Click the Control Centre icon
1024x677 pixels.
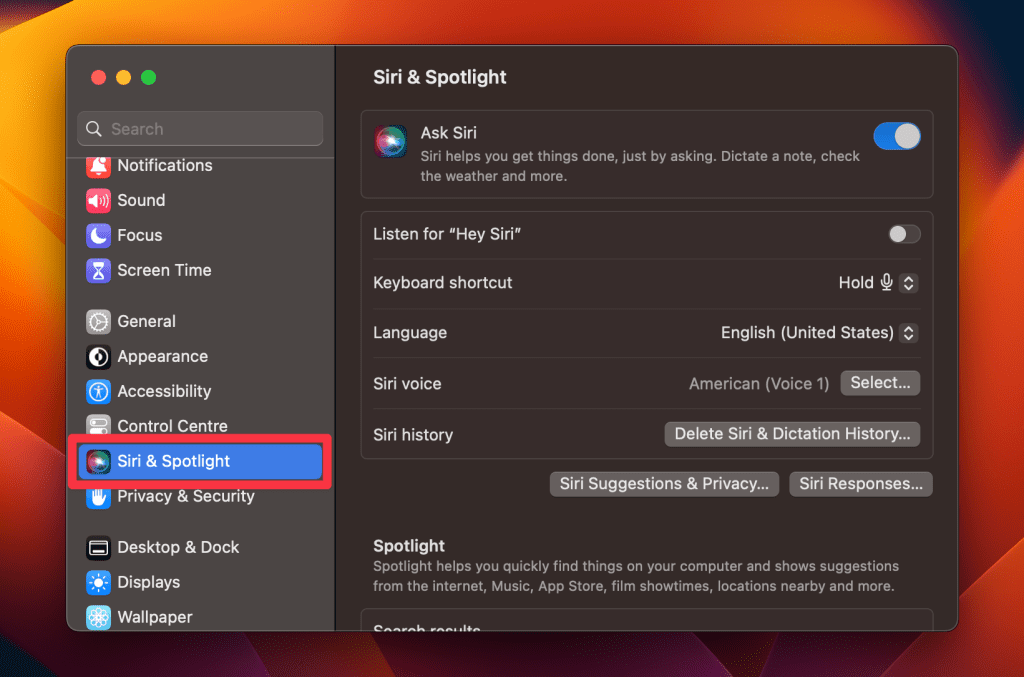(98, 427)
